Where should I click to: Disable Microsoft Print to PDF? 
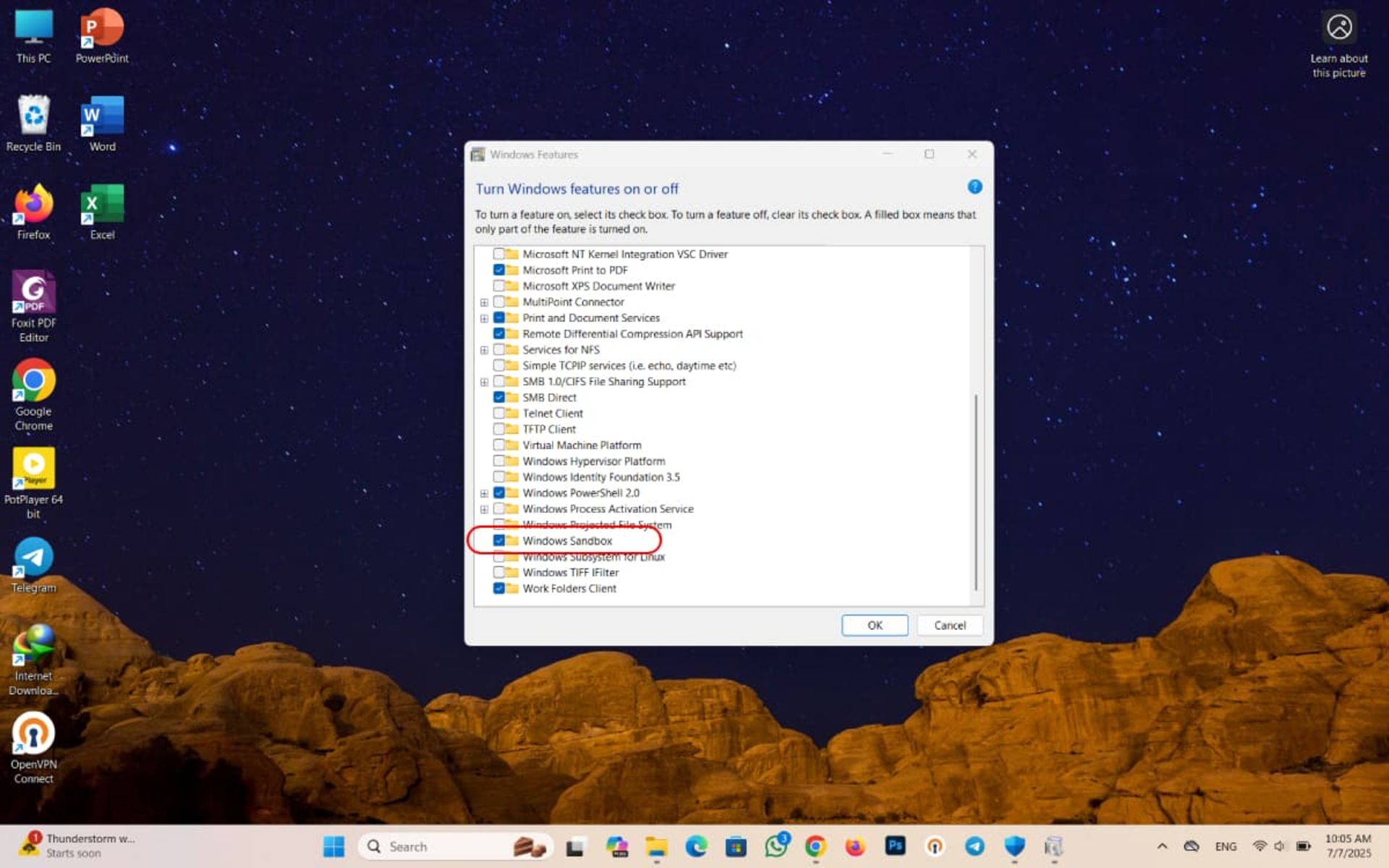pos(500,270)
